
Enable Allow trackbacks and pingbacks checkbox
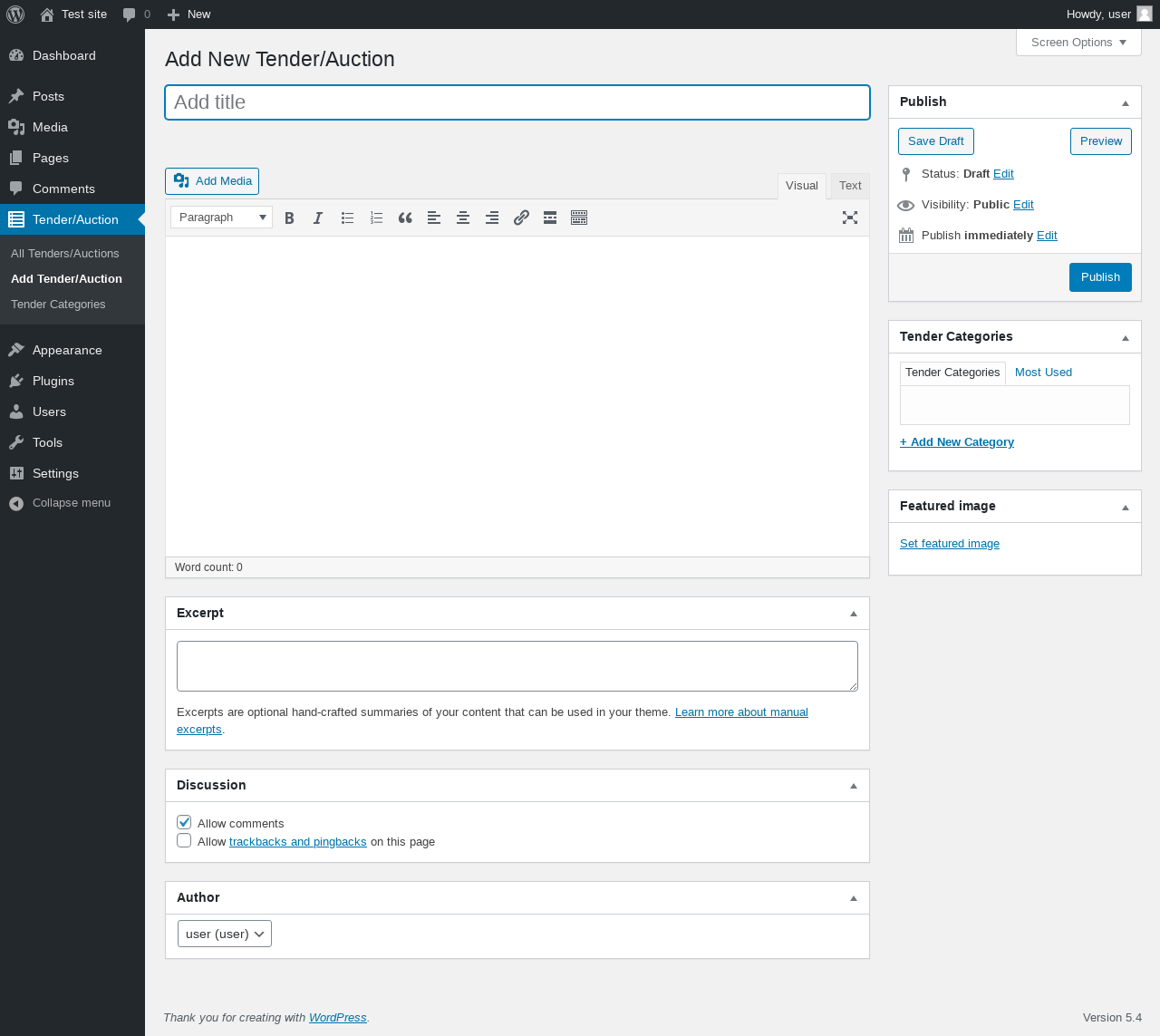coord(184,841)
